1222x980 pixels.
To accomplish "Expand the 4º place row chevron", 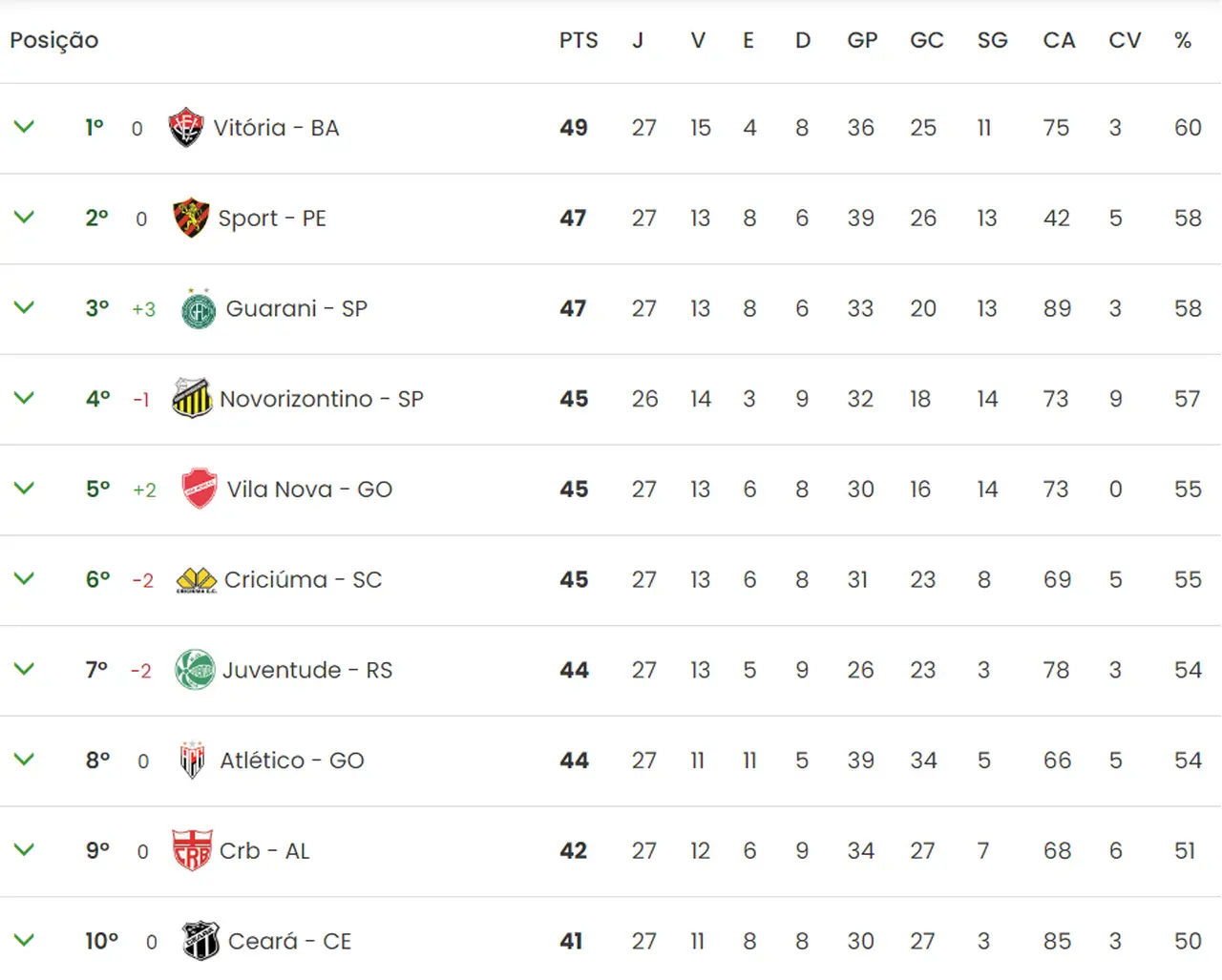I will pos(25,398).
